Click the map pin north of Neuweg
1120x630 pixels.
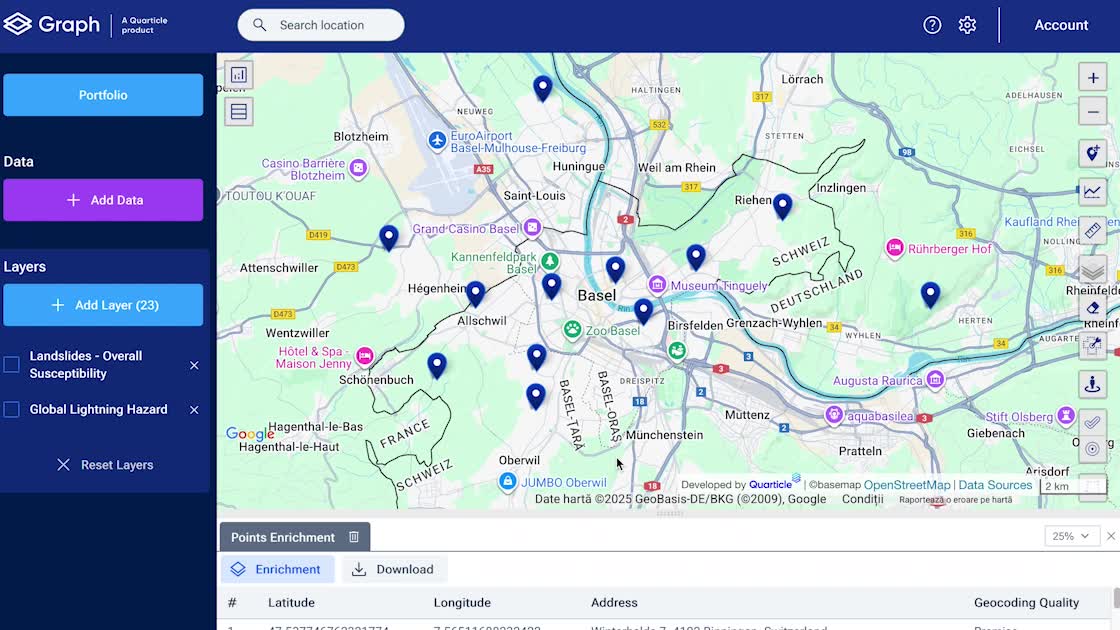(543, 88)
